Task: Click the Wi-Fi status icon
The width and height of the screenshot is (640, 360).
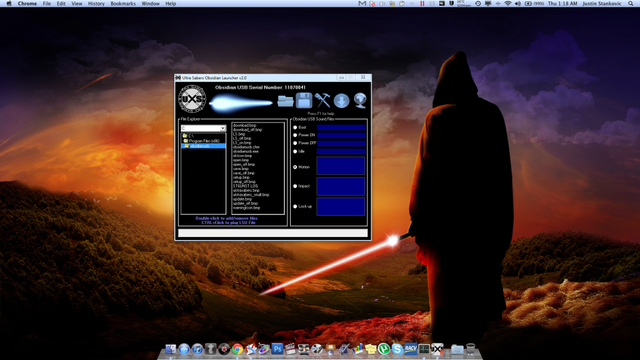Action: tap(508, 3)
